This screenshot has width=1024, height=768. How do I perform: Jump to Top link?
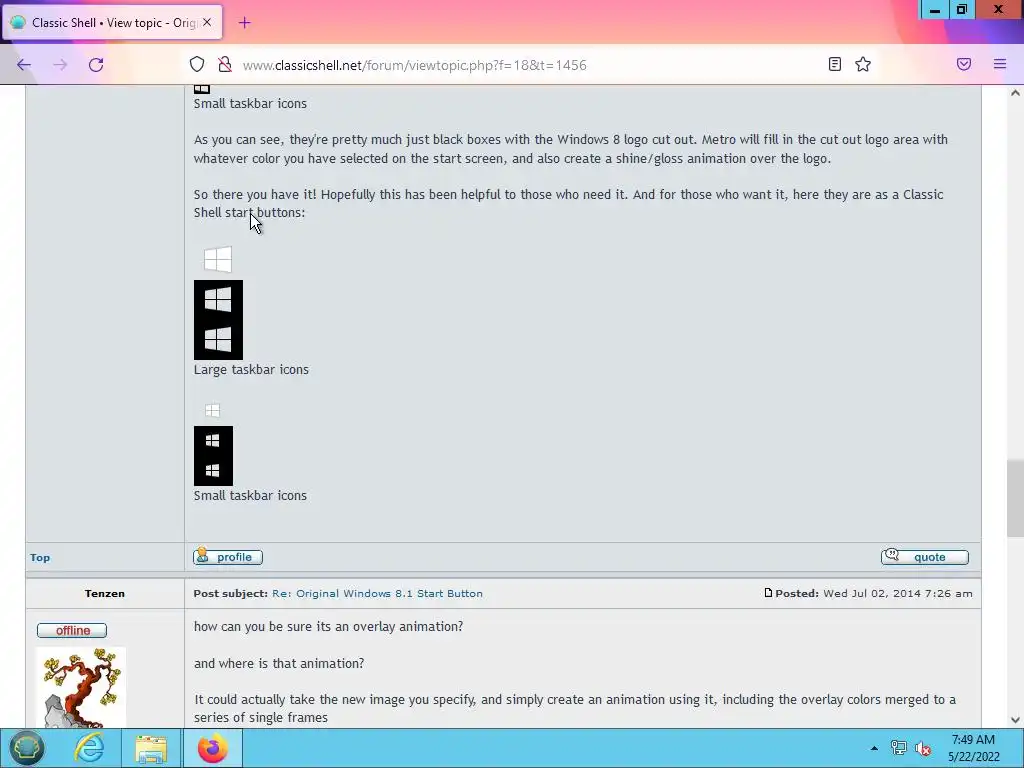(x=40, y=558)
